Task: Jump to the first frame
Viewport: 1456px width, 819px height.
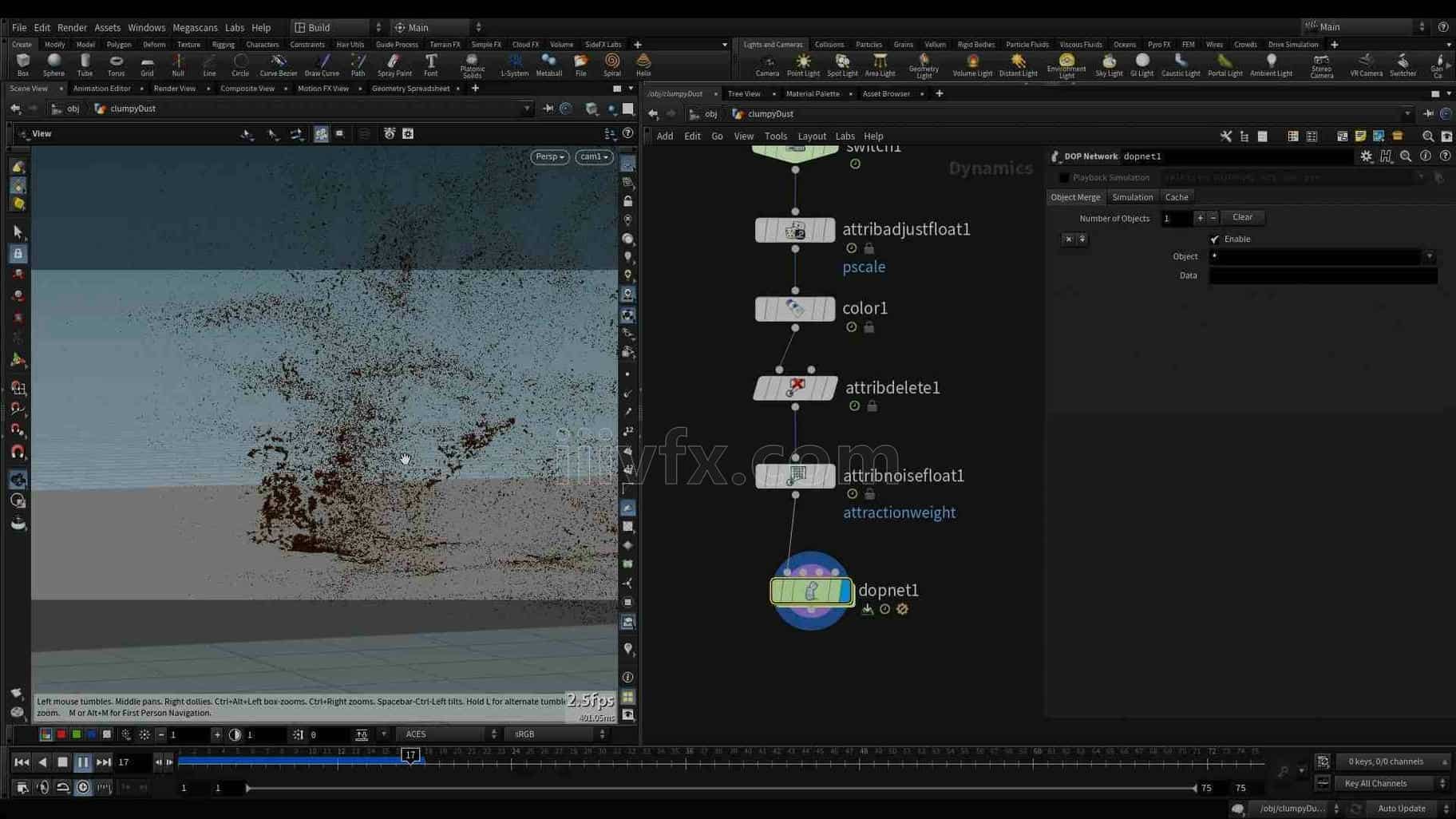Action: (22, 762)
